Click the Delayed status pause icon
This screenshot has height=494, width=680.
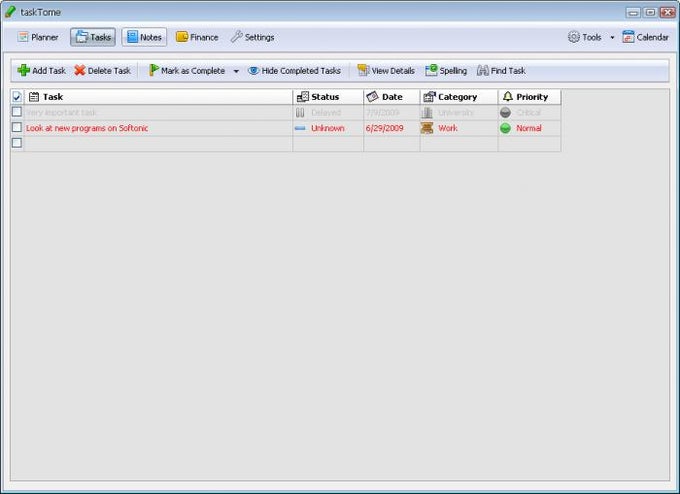(x=300, y=113)
